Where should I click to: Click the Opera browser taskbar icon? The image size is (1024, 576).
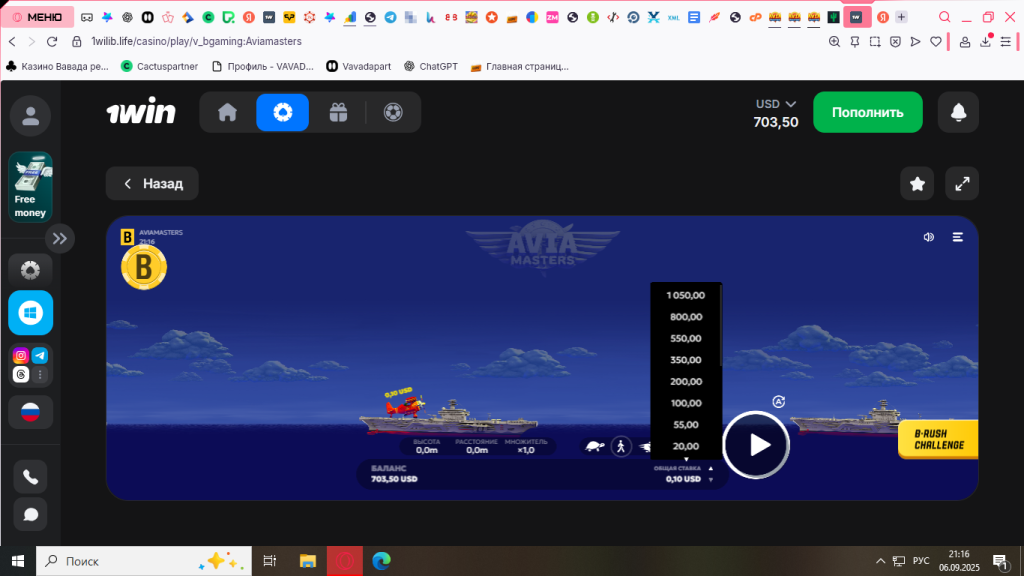coord(345,561)
